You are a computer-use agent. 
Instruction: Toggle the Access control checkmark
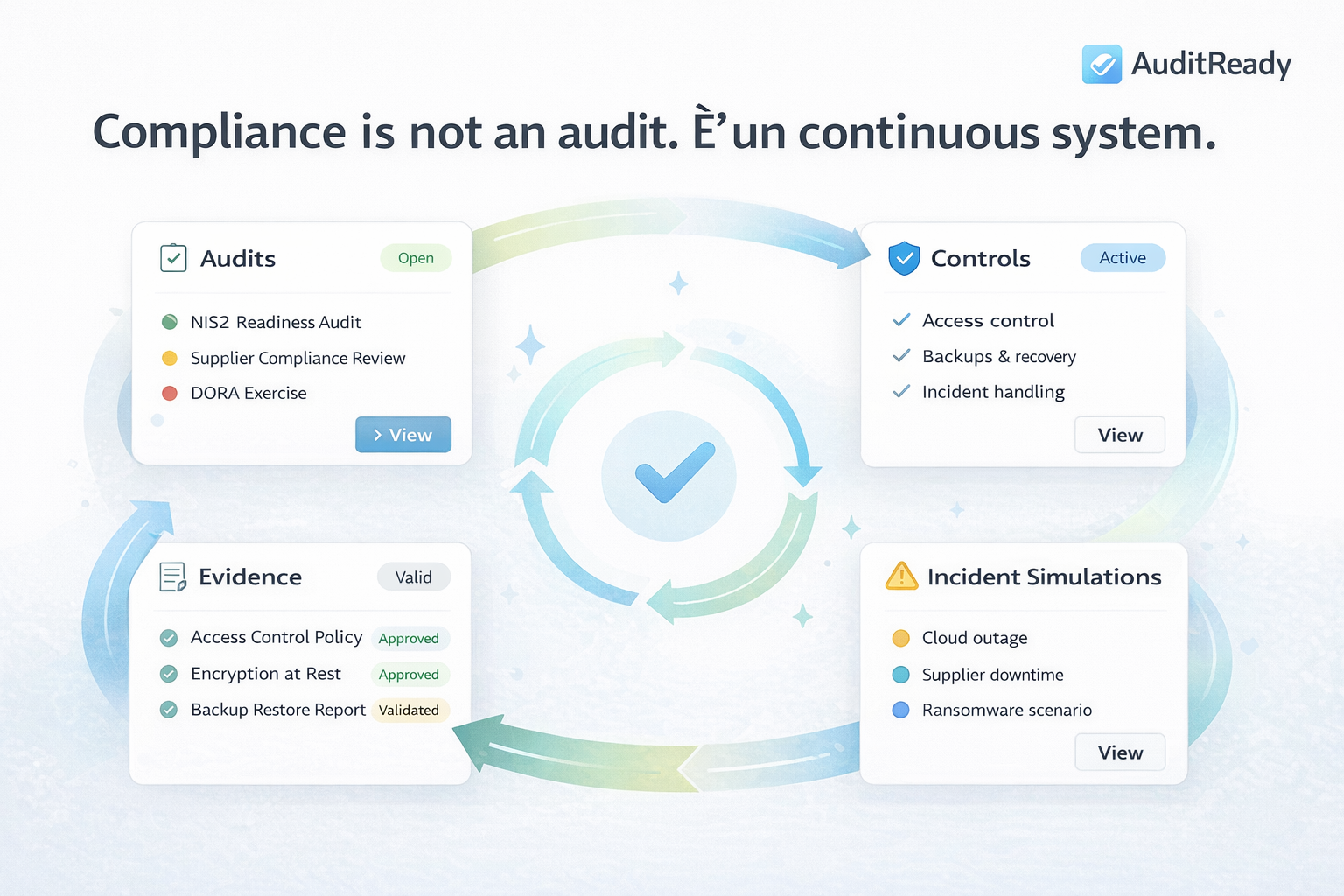coord(901,320)
